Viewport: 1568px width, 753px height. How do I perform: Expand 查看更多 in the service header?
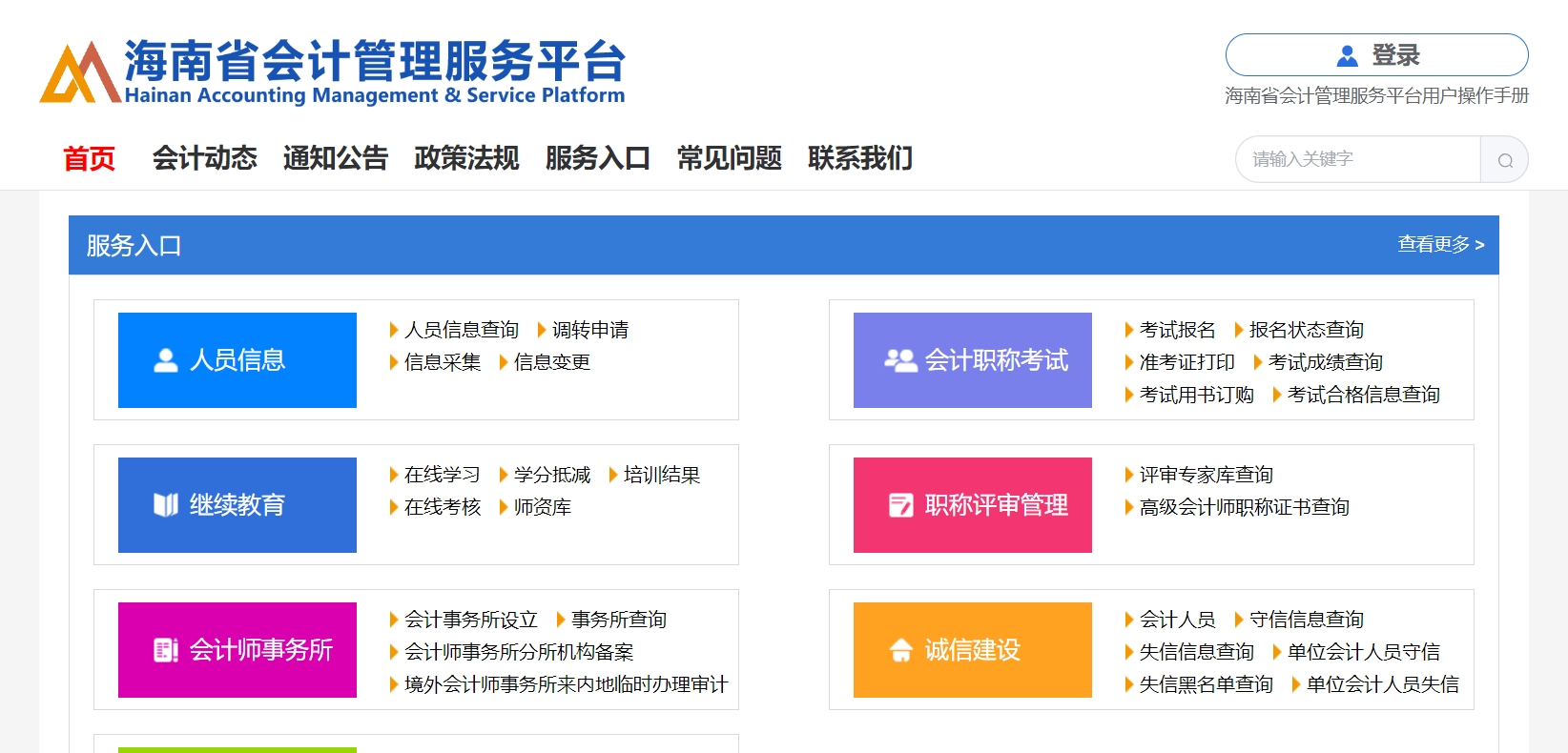click(x=1440, y=245)
